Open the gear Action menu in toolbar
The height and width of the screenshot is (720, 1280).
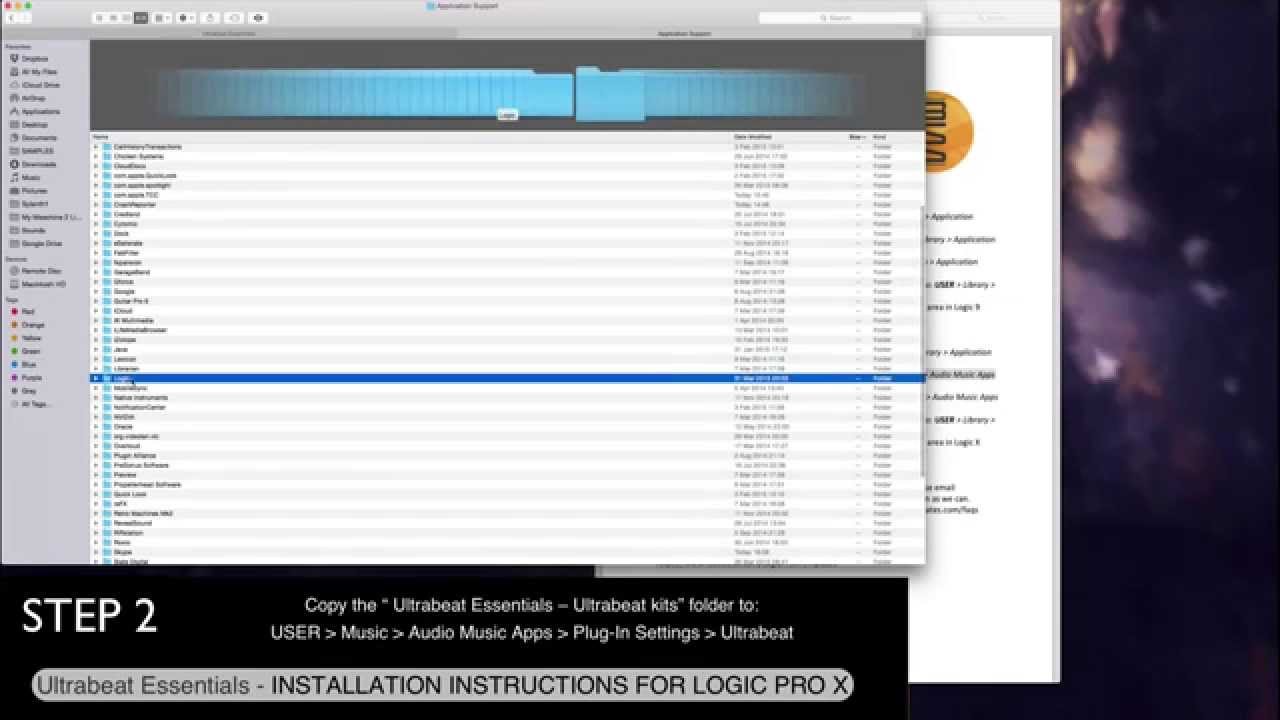187,18
